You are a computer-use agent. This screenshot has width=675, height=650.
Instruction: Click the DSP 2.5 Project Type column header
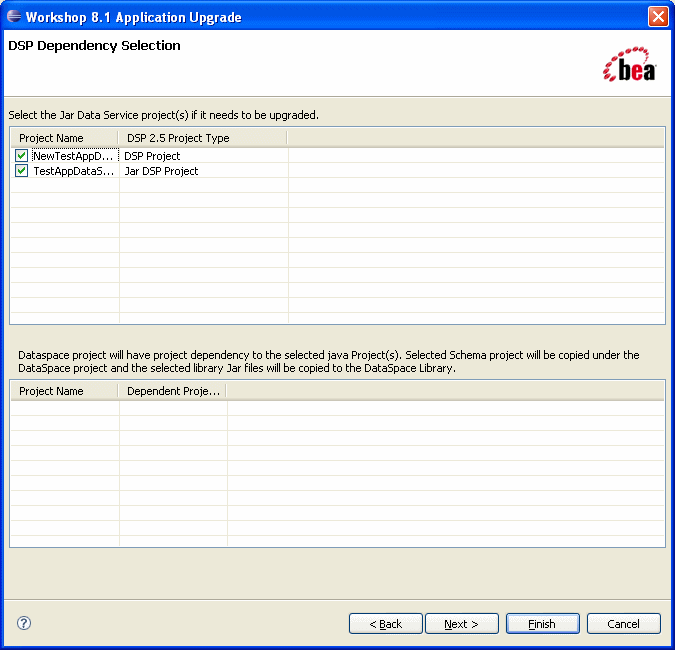pyautogui.click(x=202, y=138)
